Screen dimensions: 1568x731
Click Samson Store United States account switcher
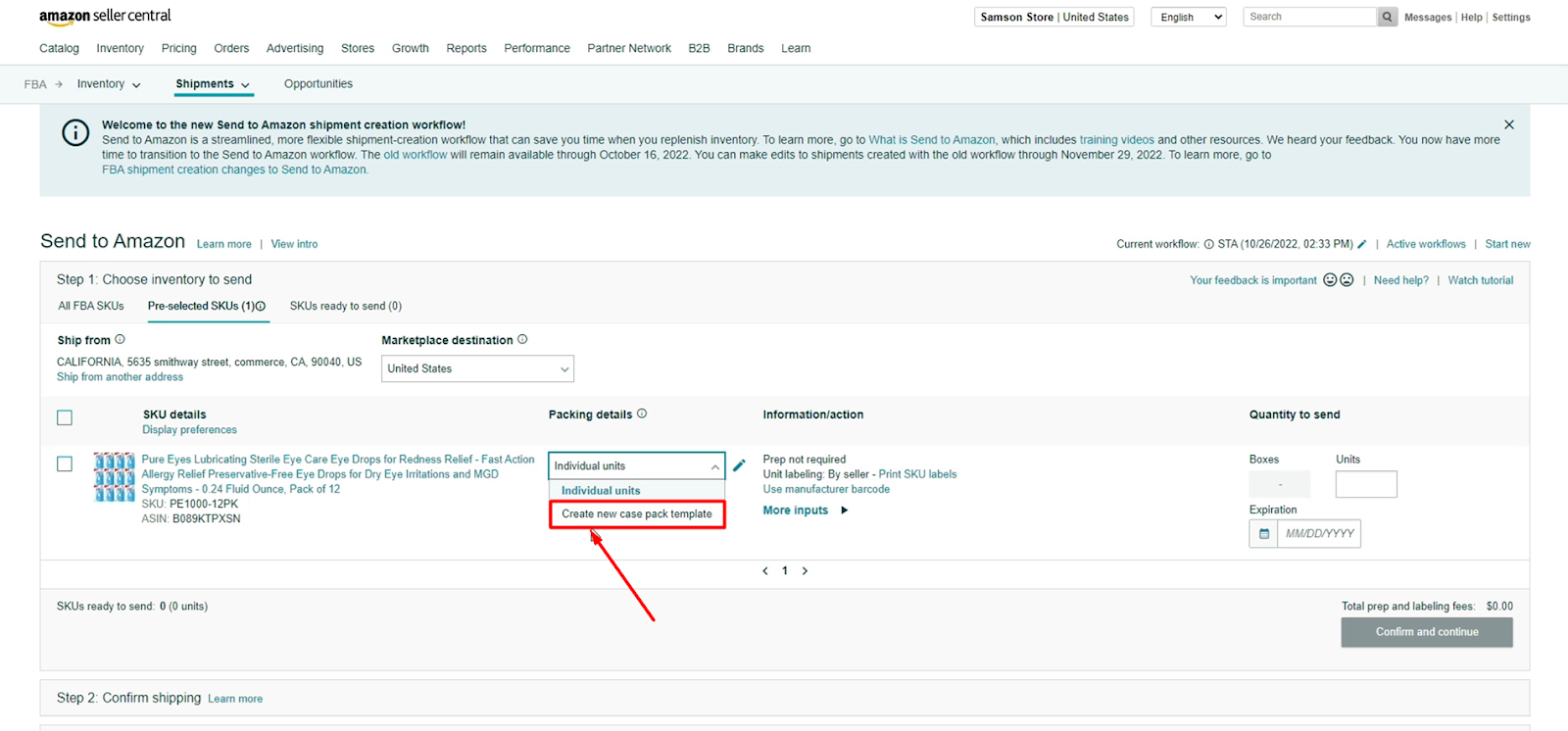click(1054, 17)
